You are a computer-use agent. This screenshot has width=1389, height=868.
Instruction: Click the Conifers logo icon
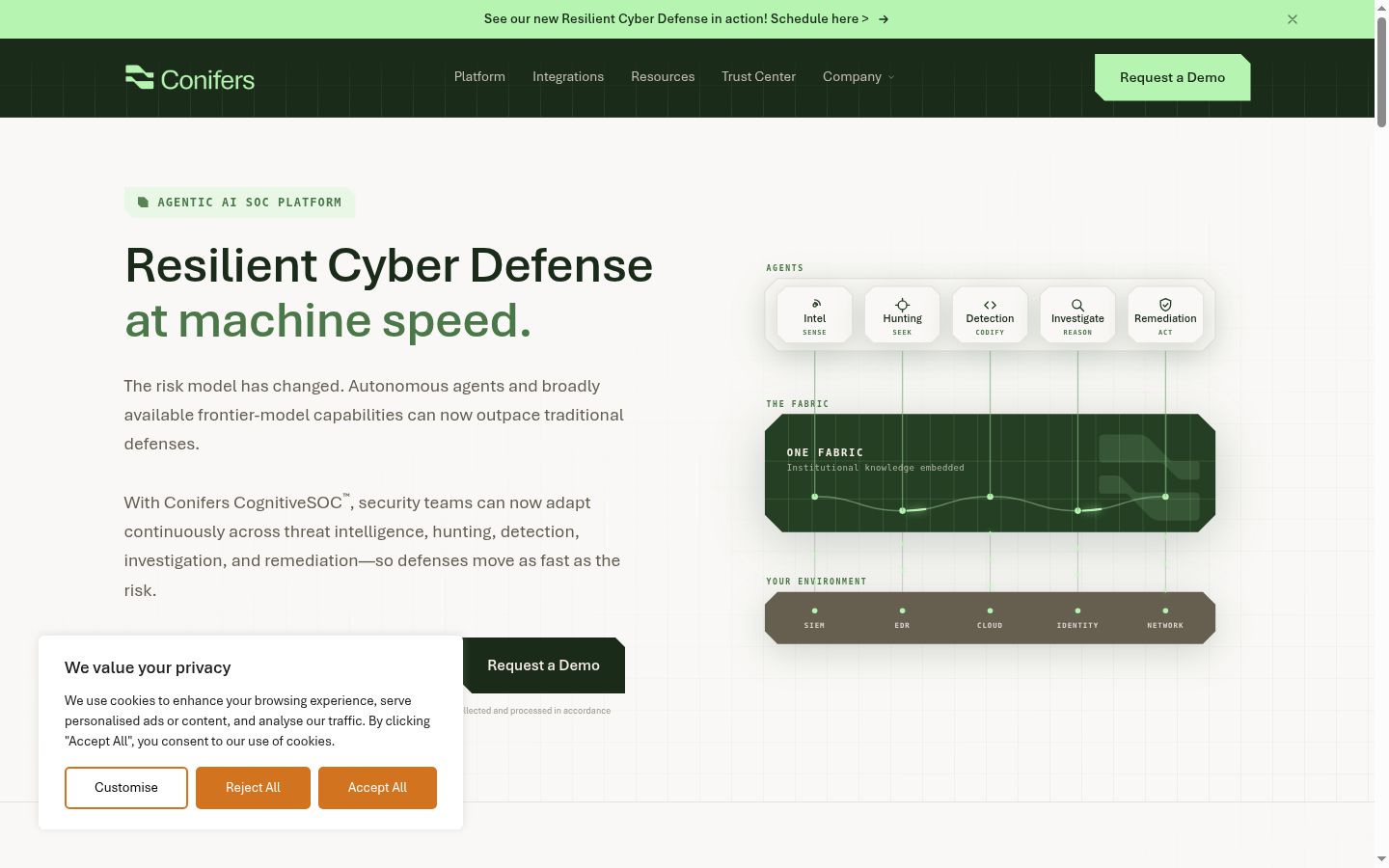click(x=139, y=77)
